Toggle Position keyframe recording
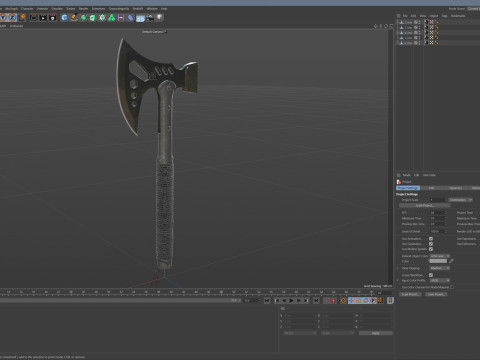 click(x=351, y=301)
